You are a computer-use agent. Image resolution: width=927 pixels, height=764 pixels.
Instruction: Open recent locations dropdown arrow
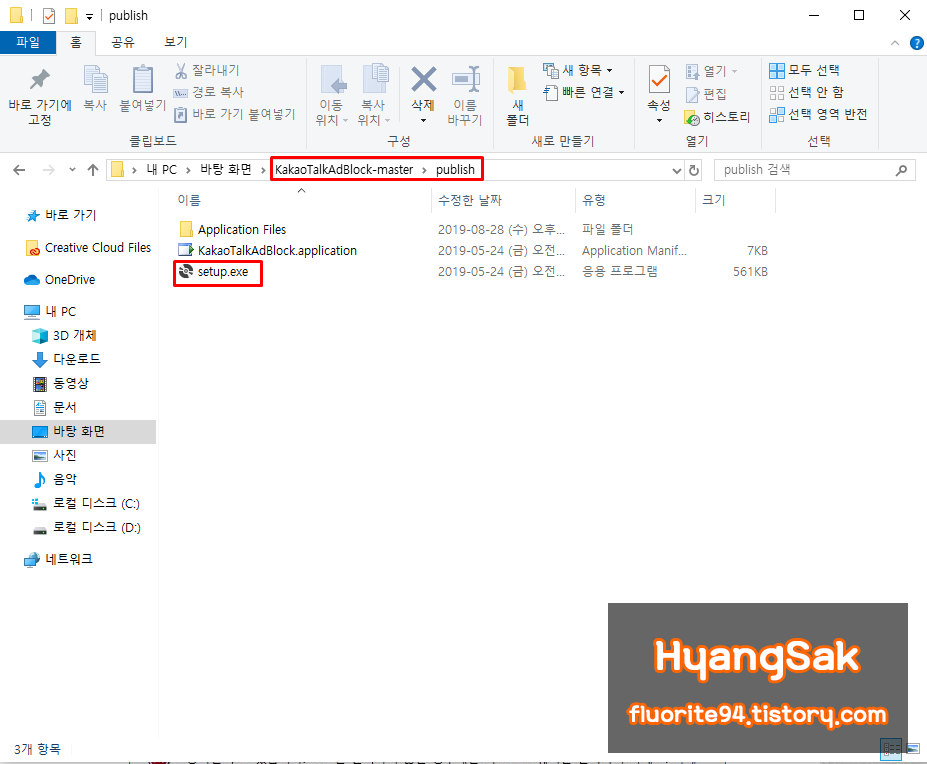tap(72, 170)
